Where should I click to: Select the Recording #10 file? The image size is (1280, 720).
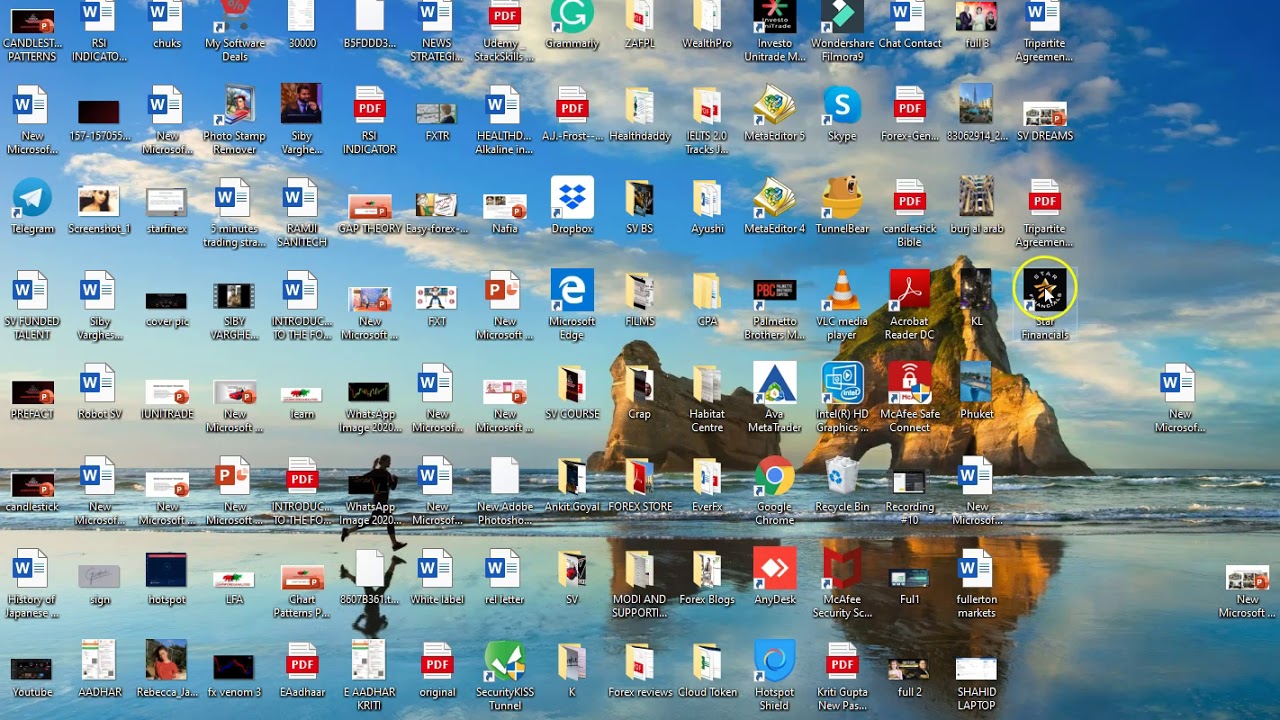tap(910, 491)
